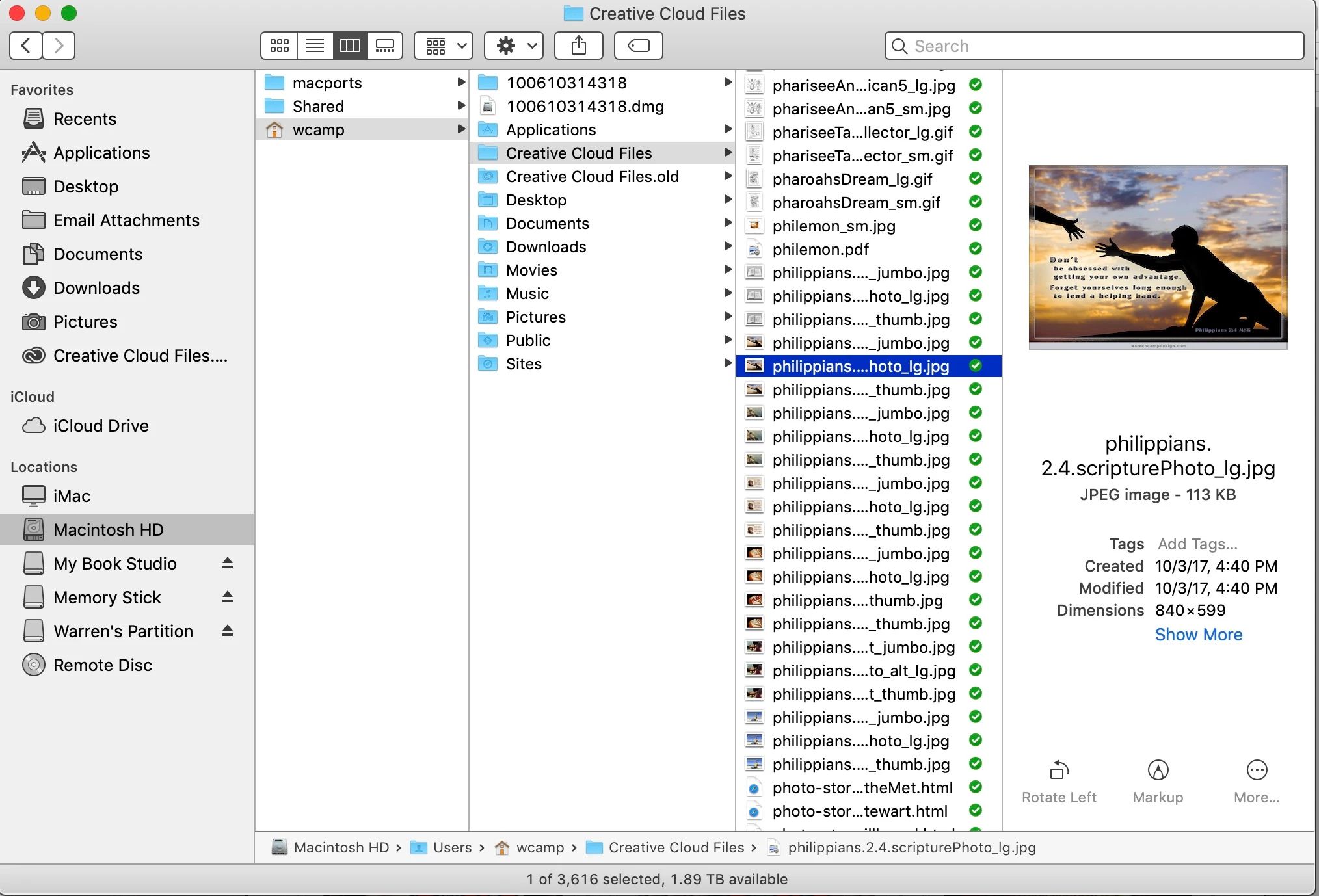Click the image preview thumbnail
The image size is (1319, 896).
[1158, 257]
